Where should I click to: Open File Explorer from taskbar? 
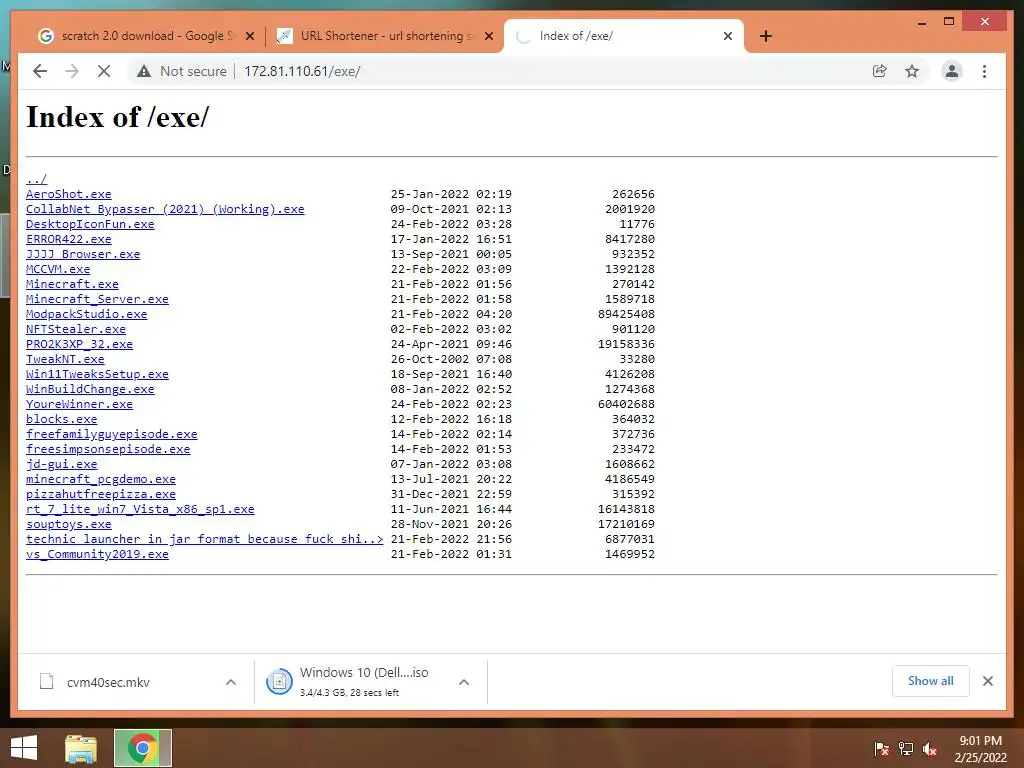coord(81,748)
